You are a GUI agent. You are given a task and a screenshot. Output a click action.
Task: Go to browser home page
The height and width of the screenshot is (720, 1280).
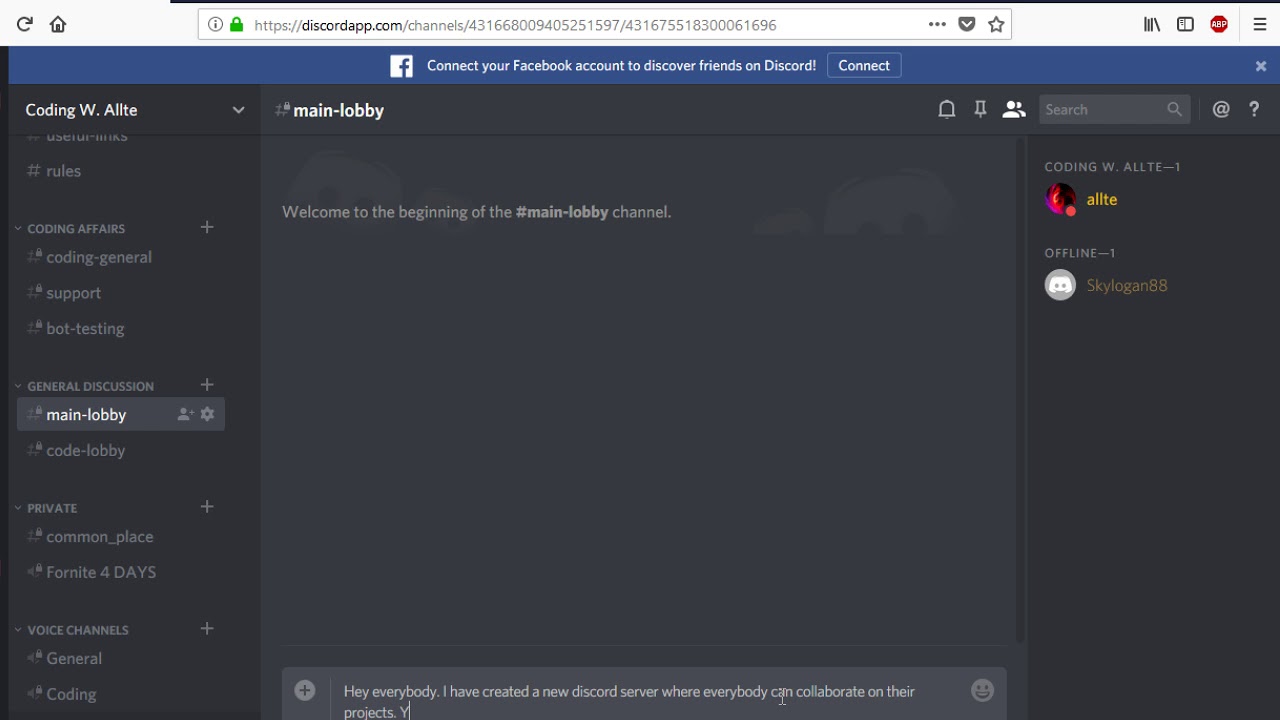58,25
